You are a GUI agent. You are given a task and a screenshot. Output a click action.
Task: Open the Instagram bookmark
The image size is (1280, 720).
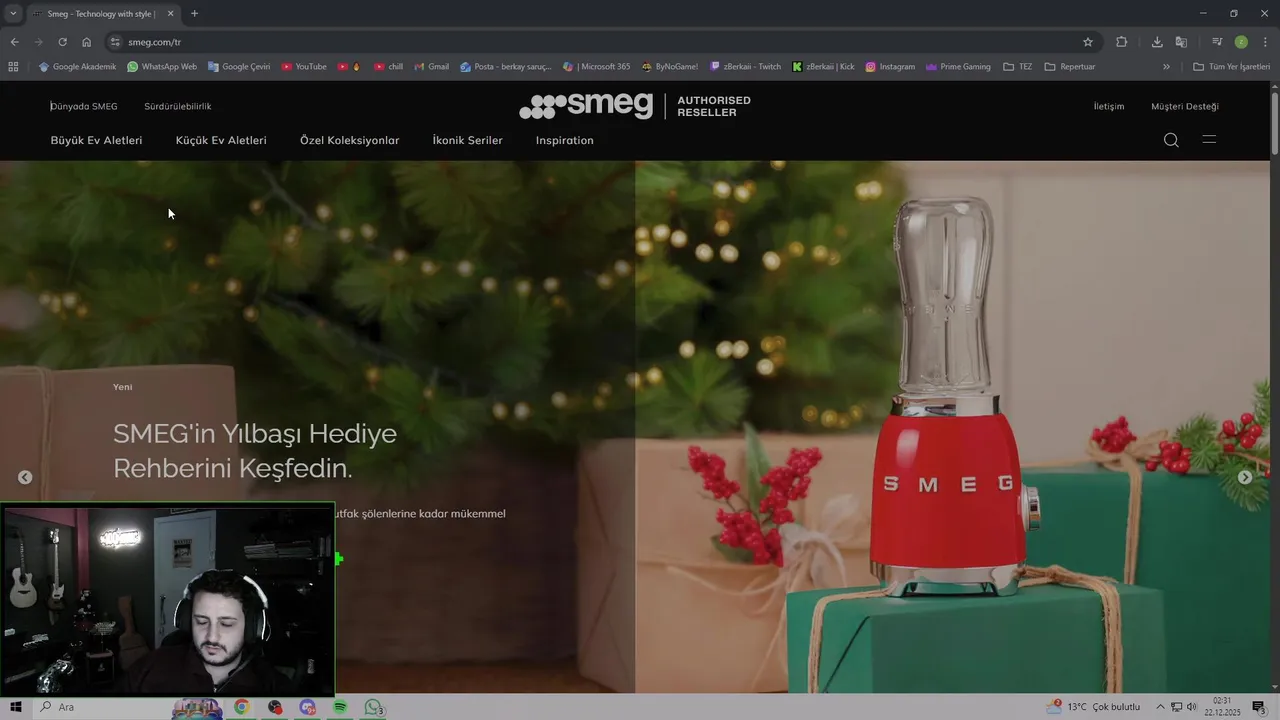tap(890, 67)
